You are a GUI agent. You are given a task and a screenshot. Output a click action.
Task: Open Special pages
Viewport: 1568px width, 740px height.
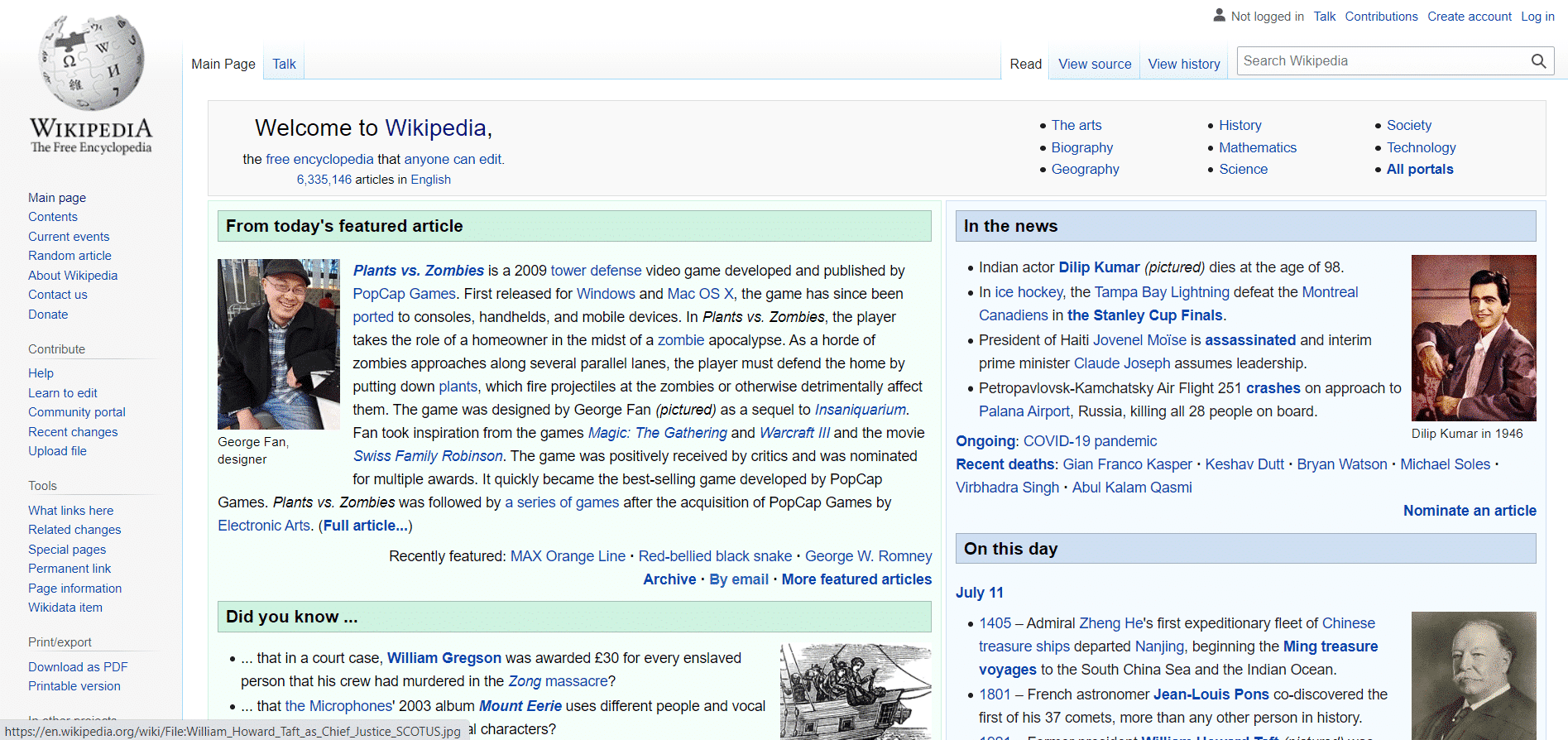click(67, 550)
